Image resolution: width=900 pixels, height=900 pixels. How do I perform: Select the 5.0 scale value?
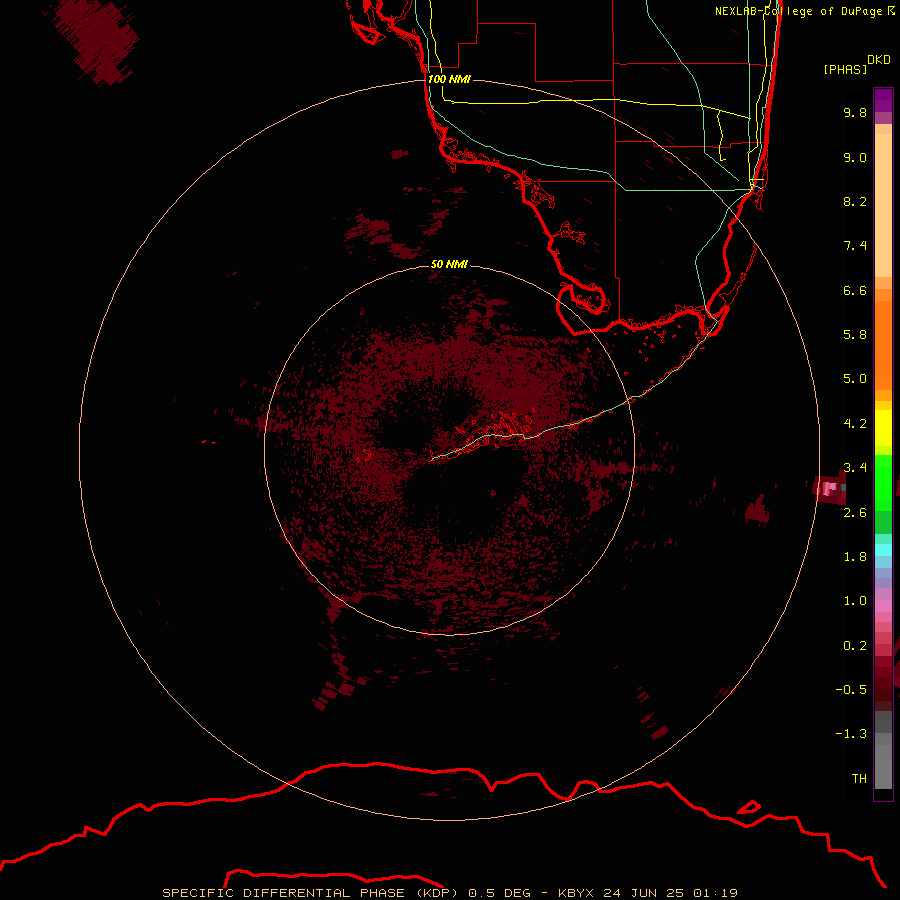point(855,379)
